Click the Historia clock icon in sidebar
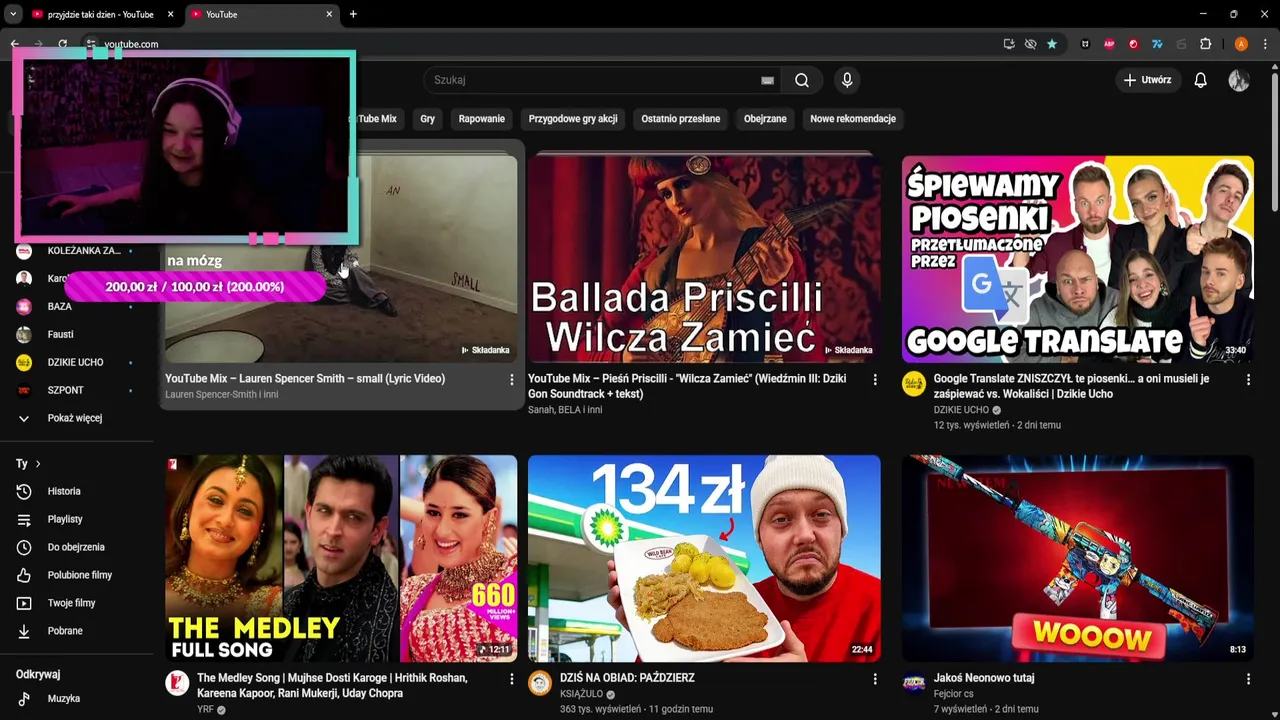Screen dimensions: 1280x720 pos(24,491)
